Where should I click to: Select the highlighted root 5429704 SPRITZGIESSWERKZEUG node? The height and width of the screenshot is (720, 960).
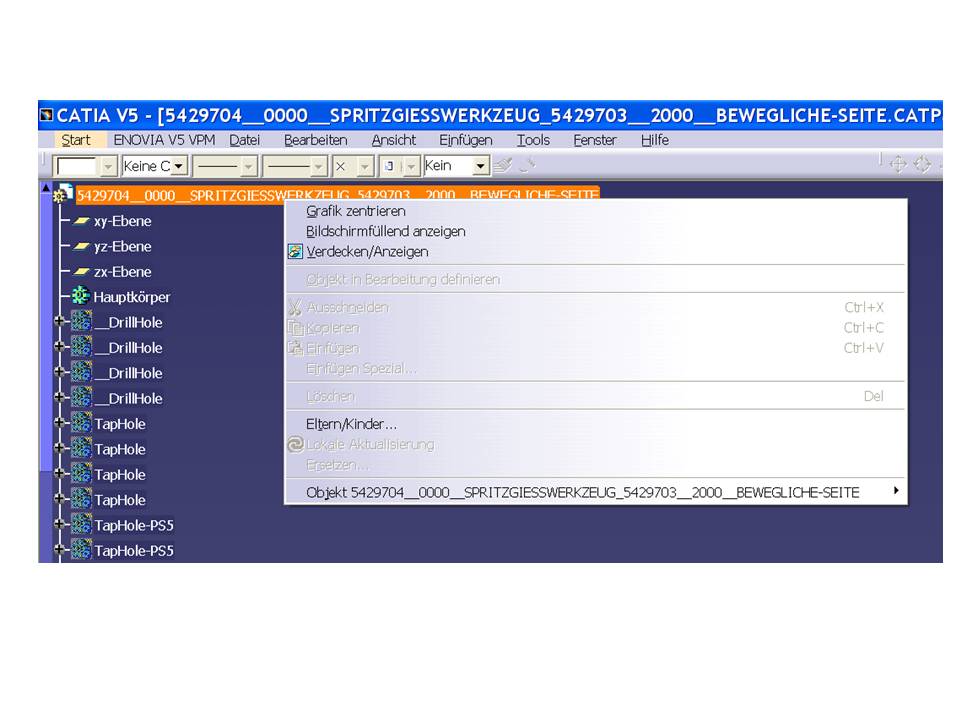(x=337, y=195)
